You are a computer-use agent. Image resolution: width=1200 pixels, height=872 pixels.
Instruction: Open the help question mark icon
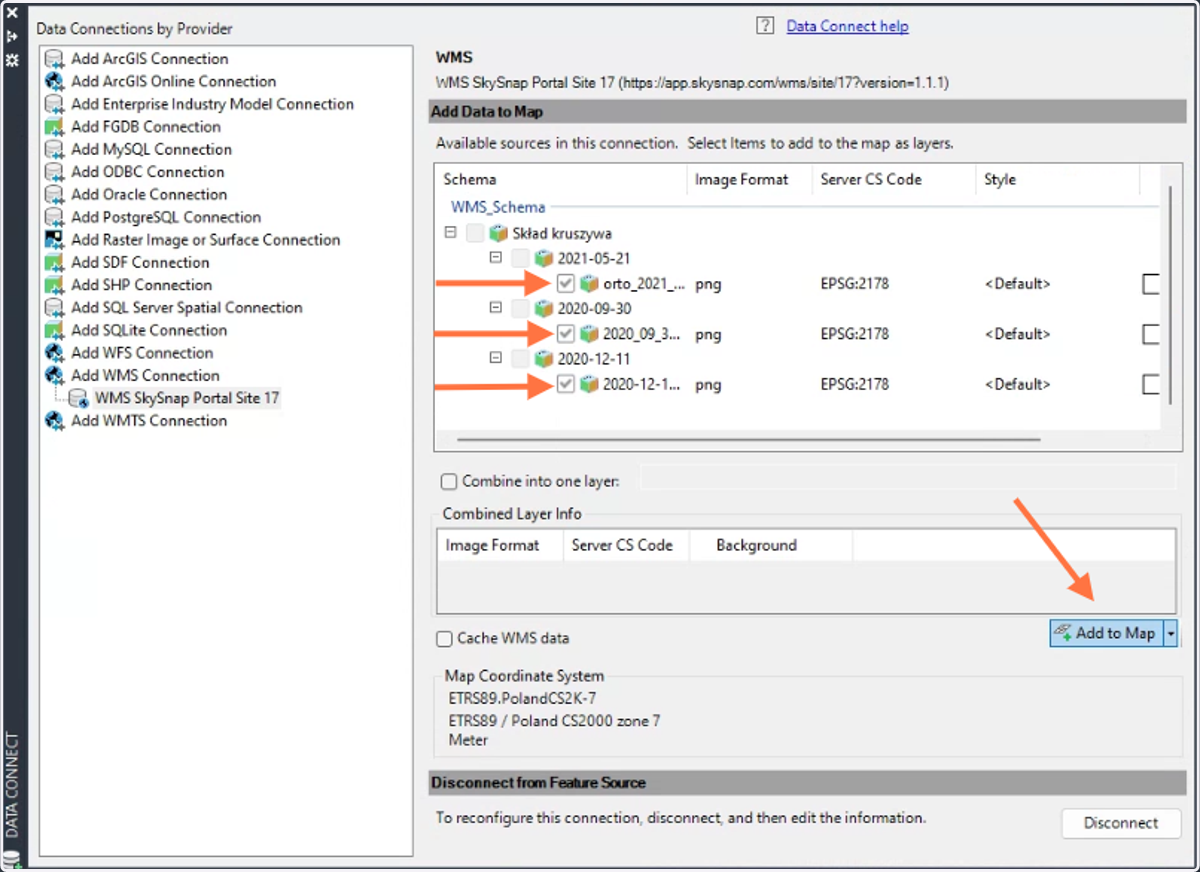tap(765, 26)
